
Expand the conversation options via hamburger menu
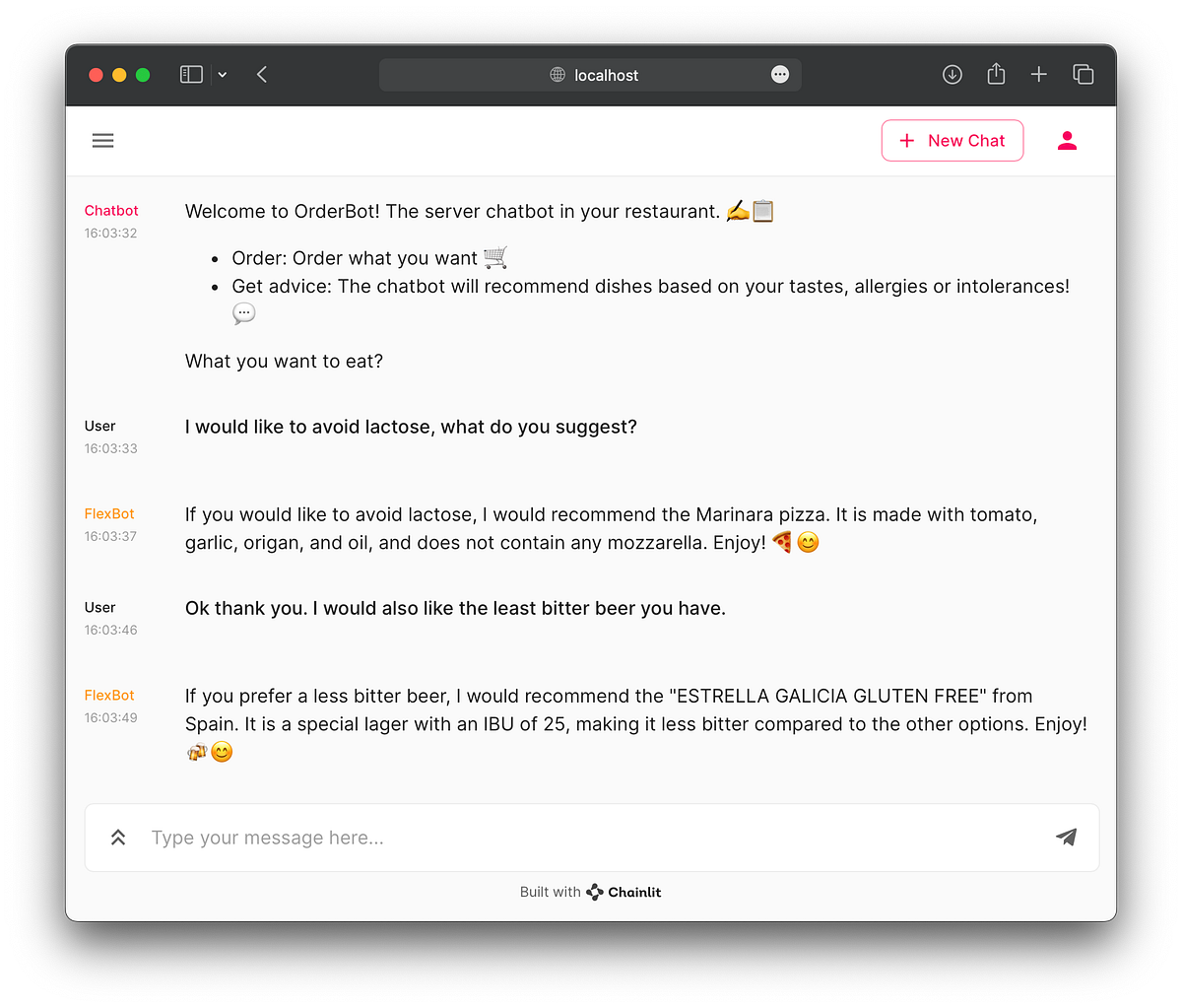coord(102,140)
